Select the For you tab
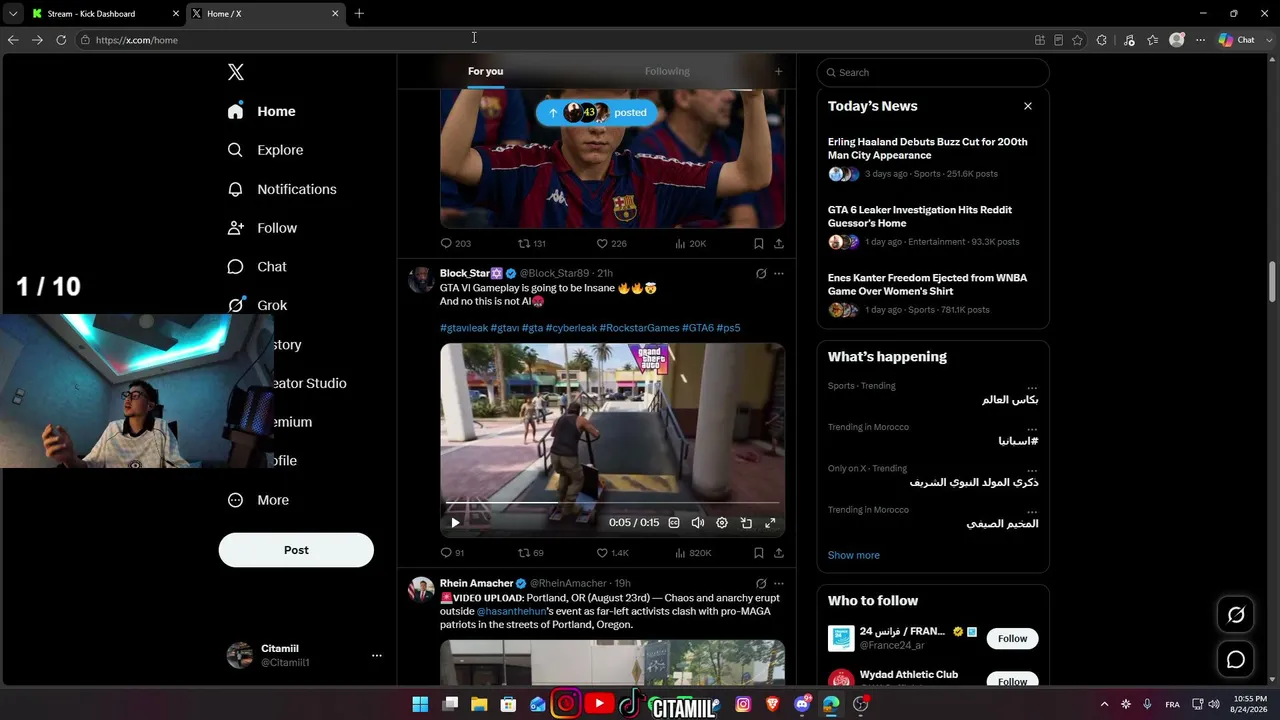Screen dimensions: 1280x720 485,71
